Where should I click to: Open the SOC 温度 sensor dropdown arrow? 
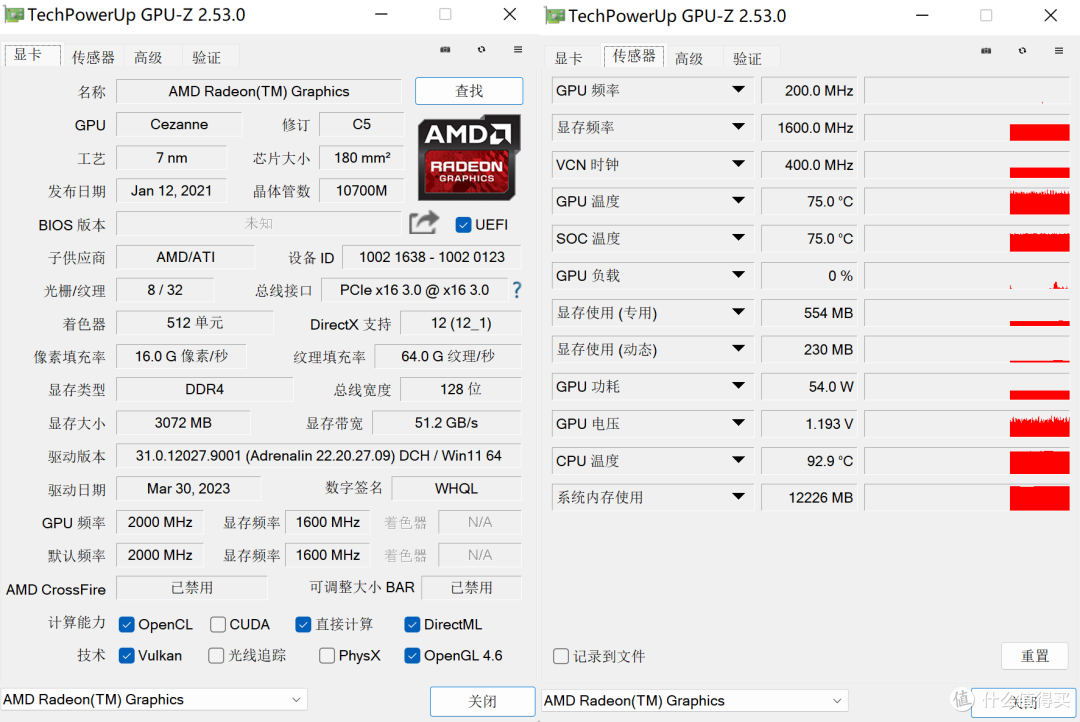[738, 238]
